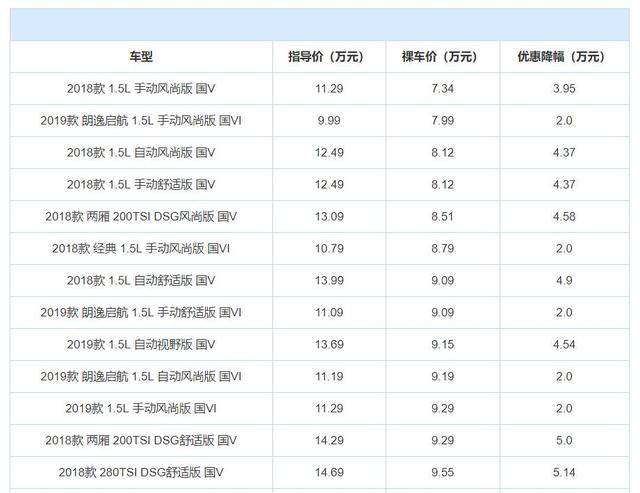Click the guide price value 9.99

tap(329, 121)
